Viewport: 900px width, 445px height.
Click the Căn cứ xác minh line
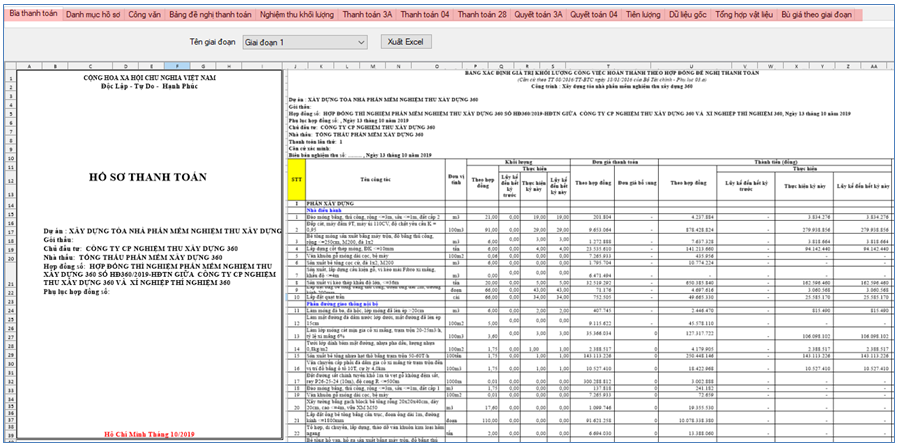click(310, 148)
